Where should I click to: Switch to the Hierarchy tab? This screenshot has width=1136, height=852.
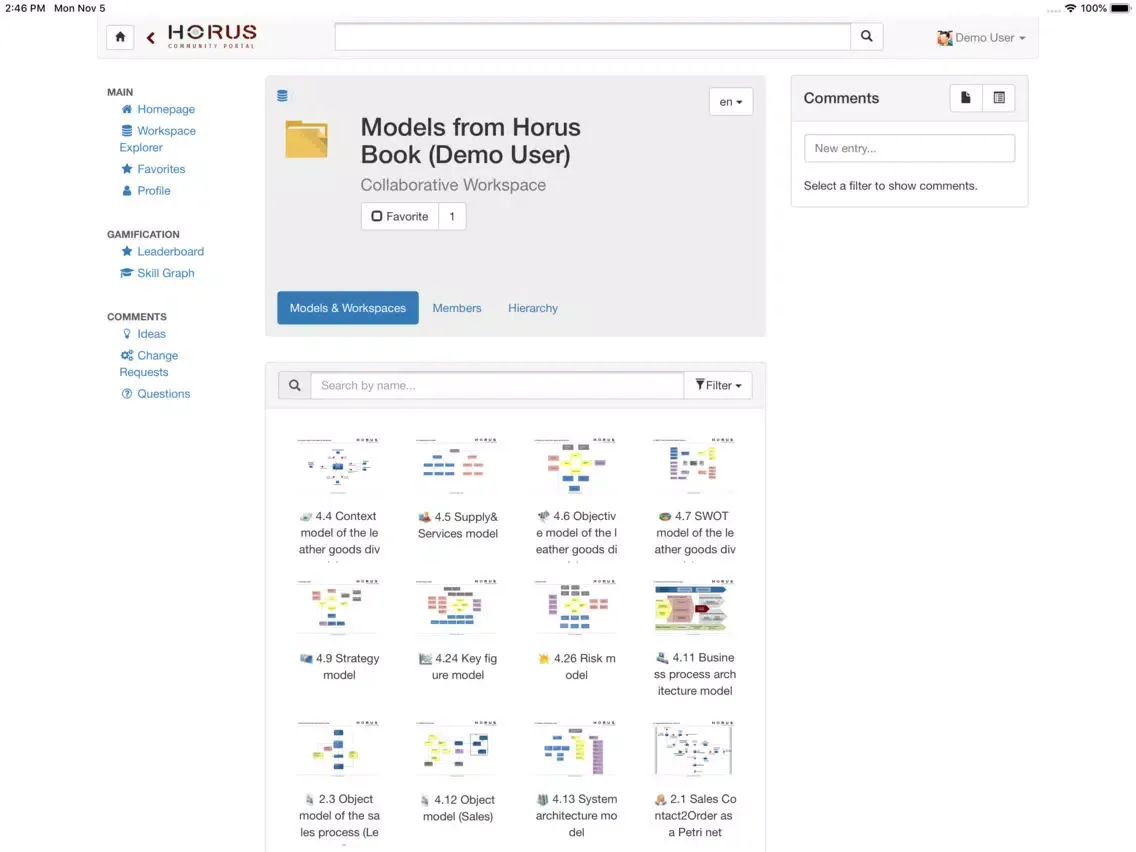tap(532, 308)
